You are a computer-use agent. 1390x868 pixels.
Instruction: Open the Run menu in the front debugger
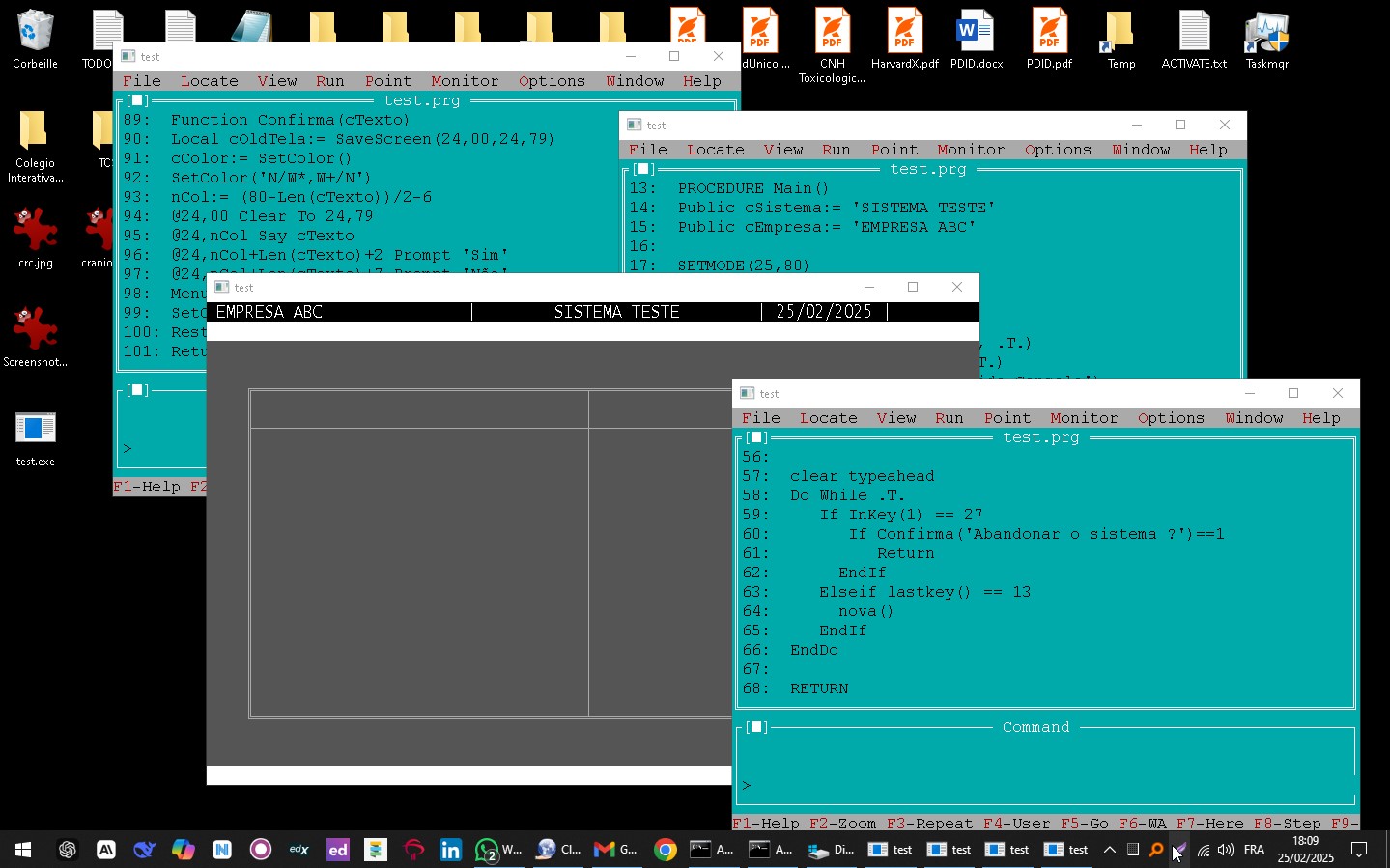point(949,418)
